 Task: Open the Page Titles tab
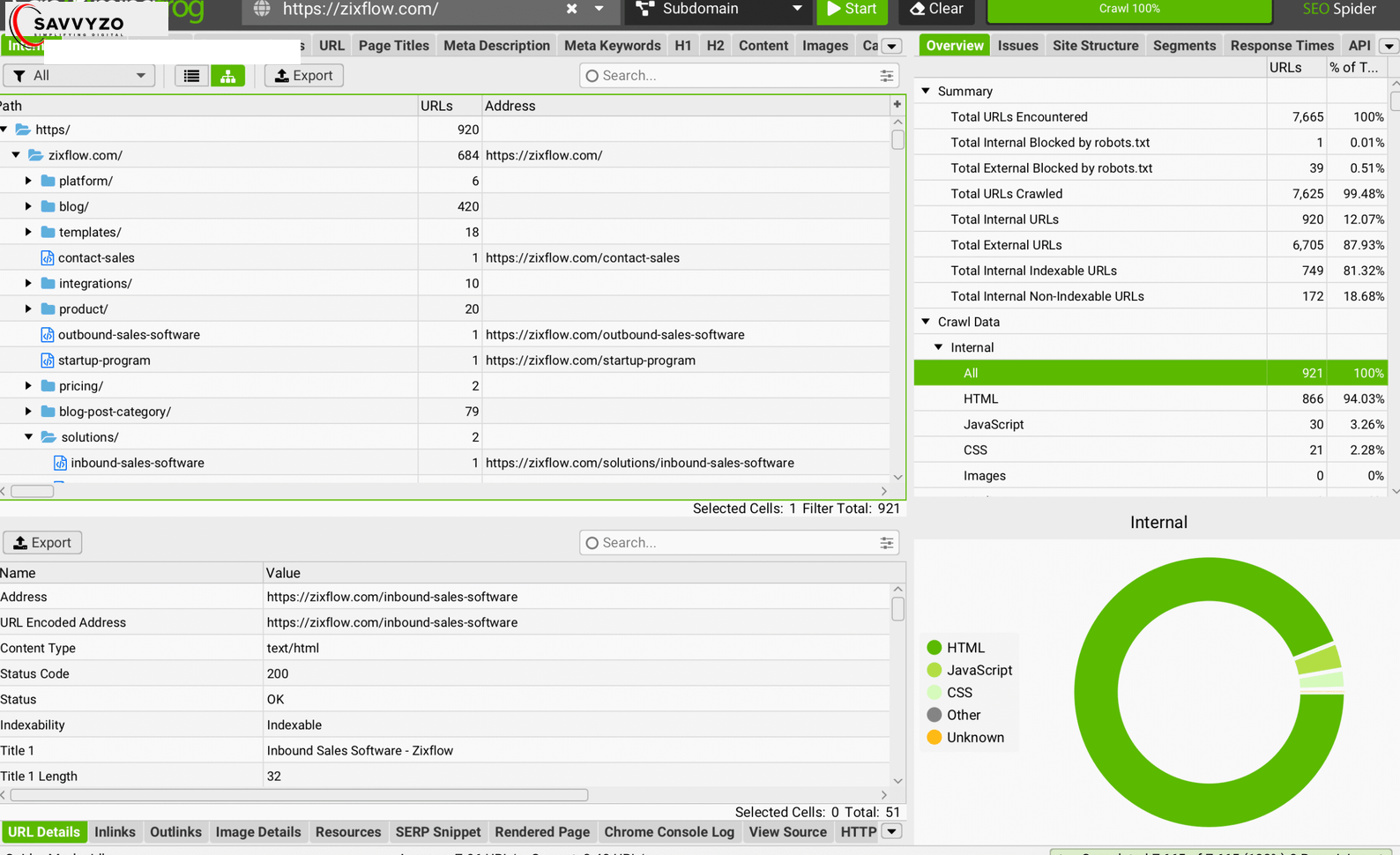point(393,46)
